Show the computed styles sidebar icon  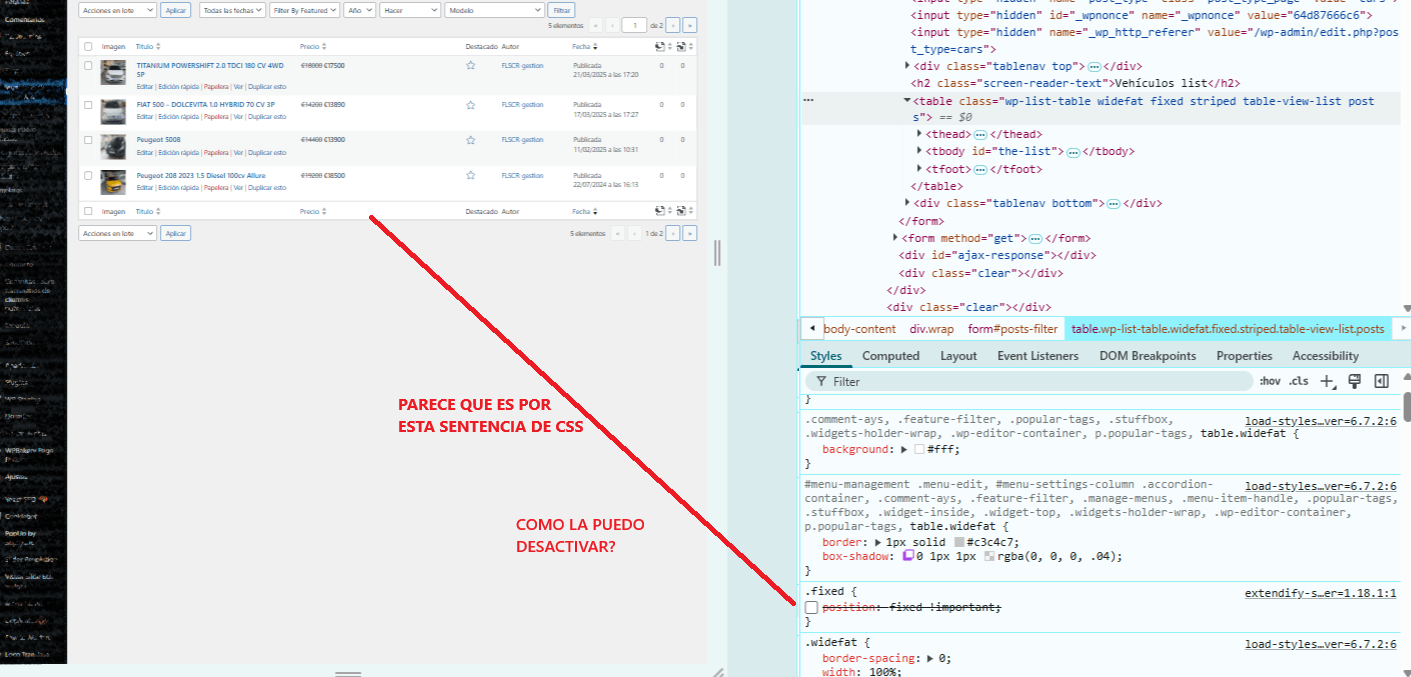[x=1382, y=381]
